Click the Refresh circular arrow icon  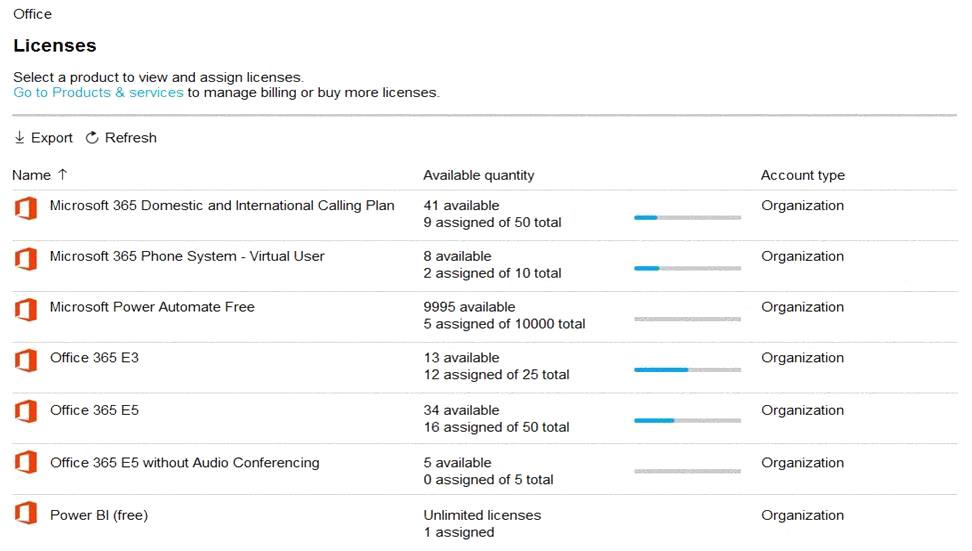pyautogui.click(x=92, y=138)
